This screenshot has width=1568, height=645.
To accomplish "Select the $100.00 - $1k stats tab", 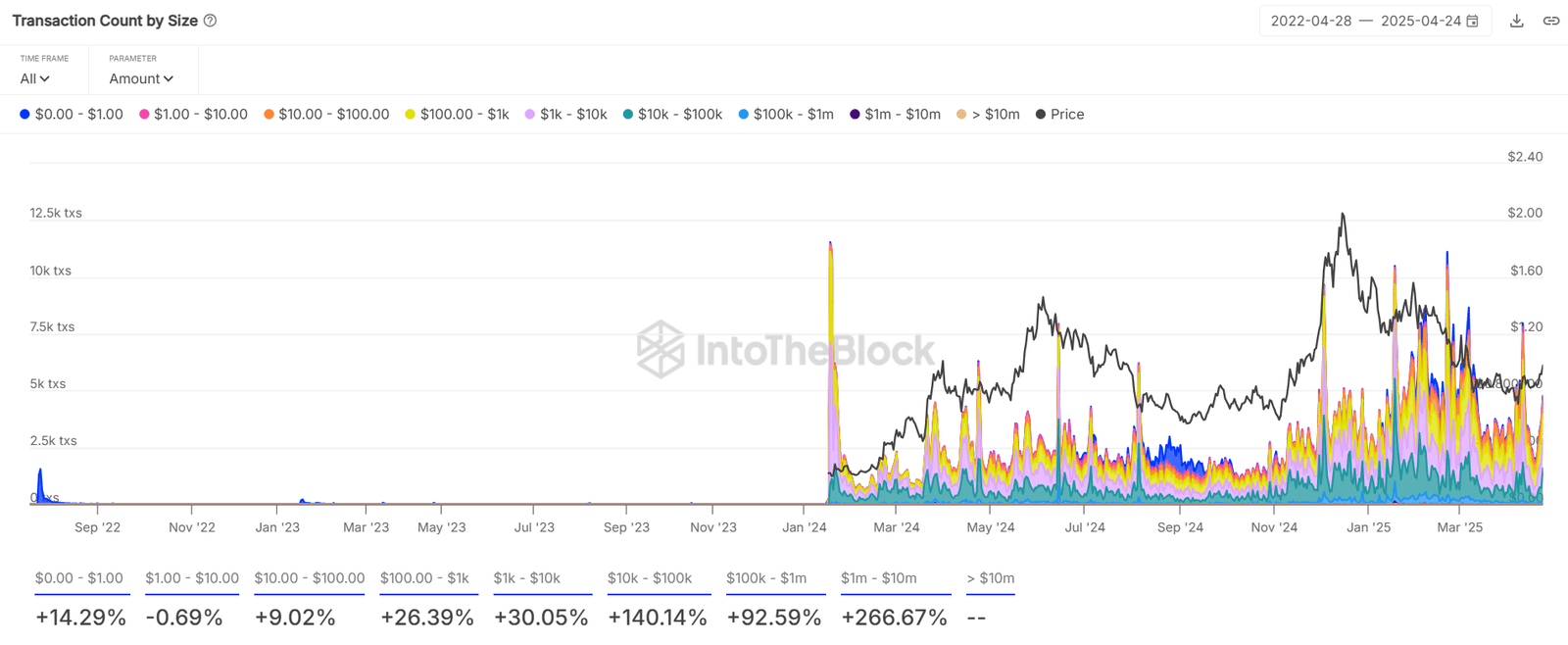I will (x=424, y=578).
